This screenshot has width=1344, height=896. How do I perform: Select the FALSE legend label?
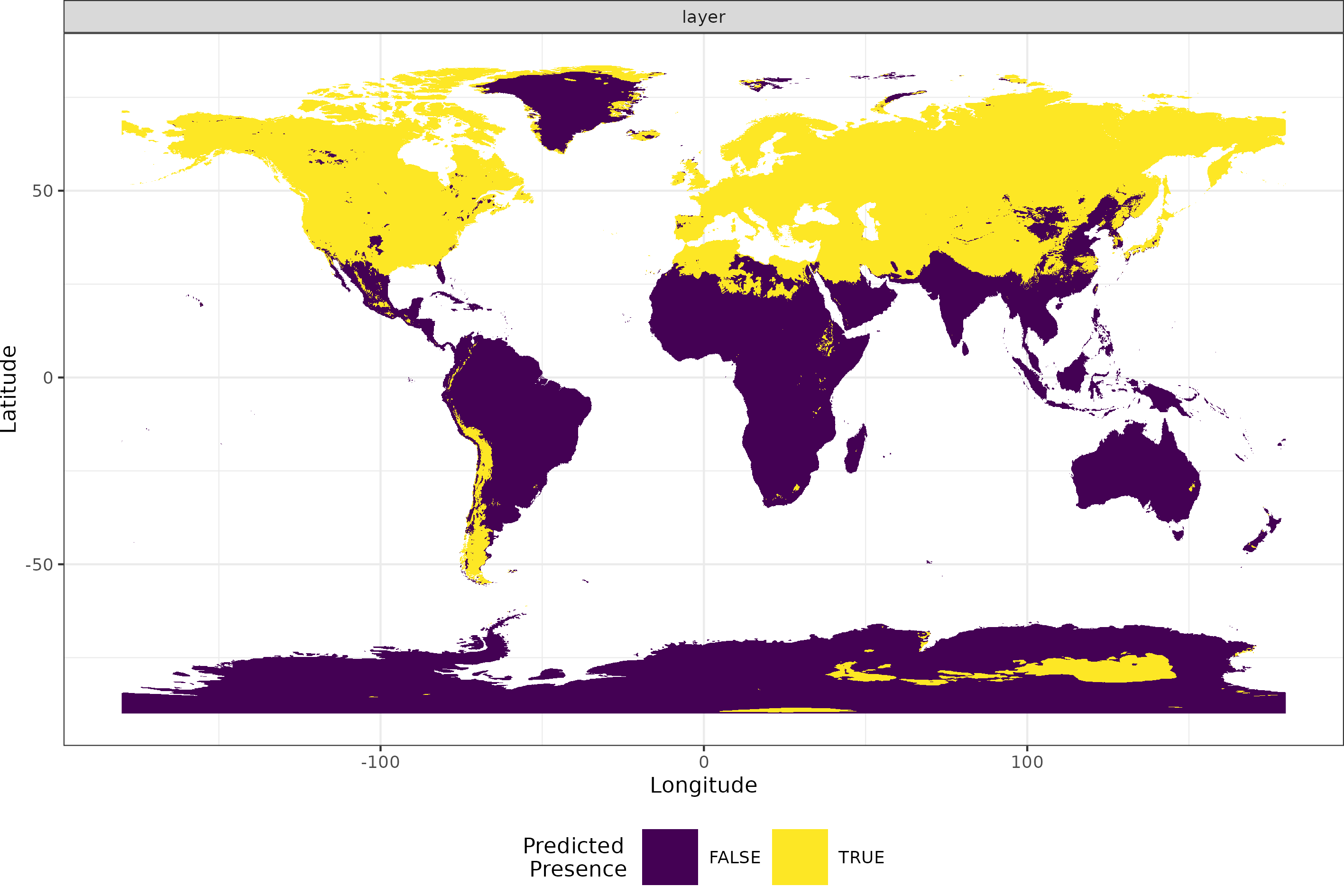click(x=734, y=856)
